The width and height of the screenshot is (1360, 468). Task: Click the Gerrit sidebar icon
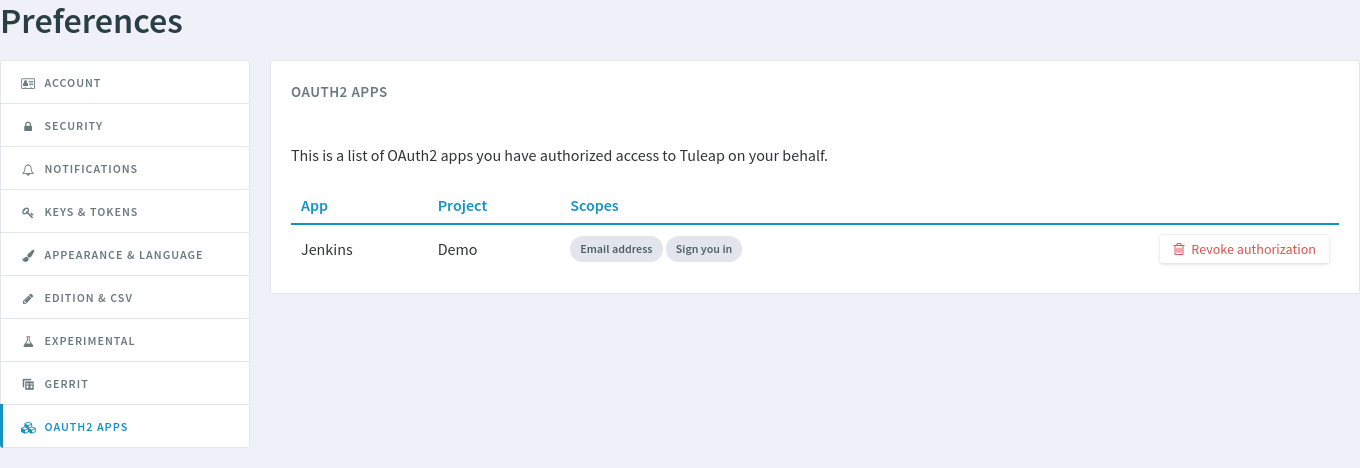[28, 384]
